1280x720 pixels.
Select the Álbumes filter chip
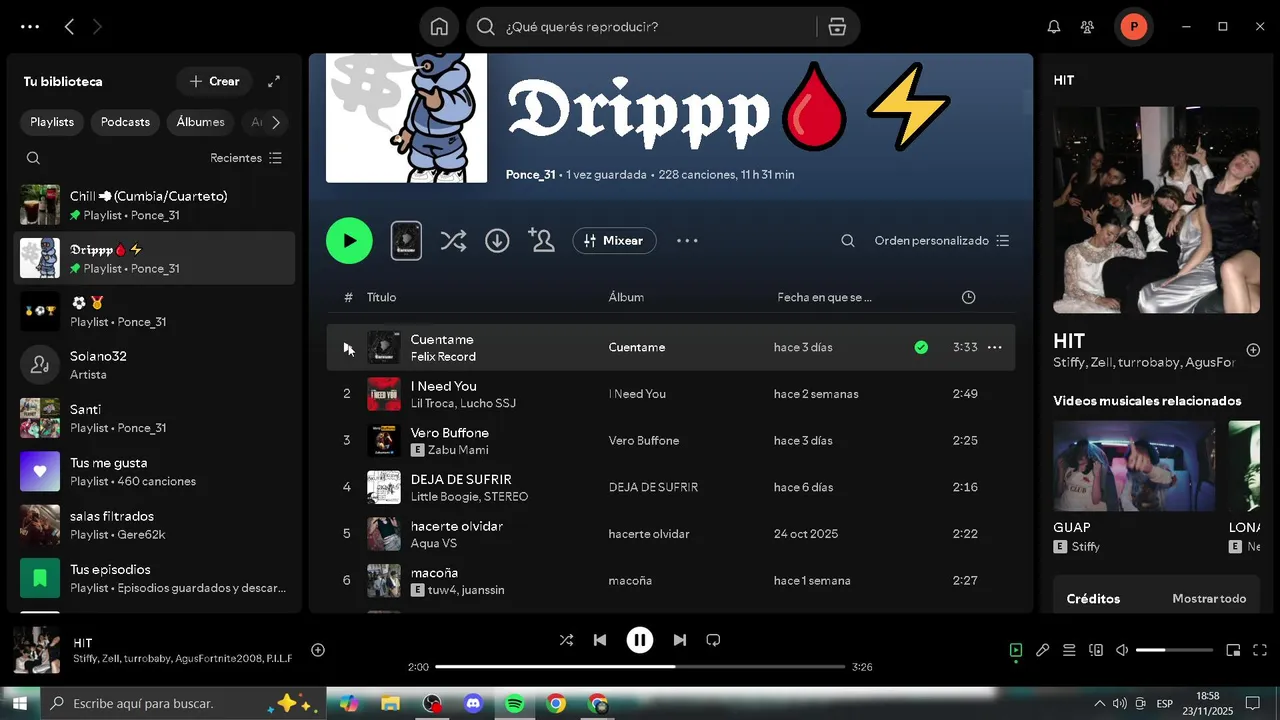tap(200, 122)
